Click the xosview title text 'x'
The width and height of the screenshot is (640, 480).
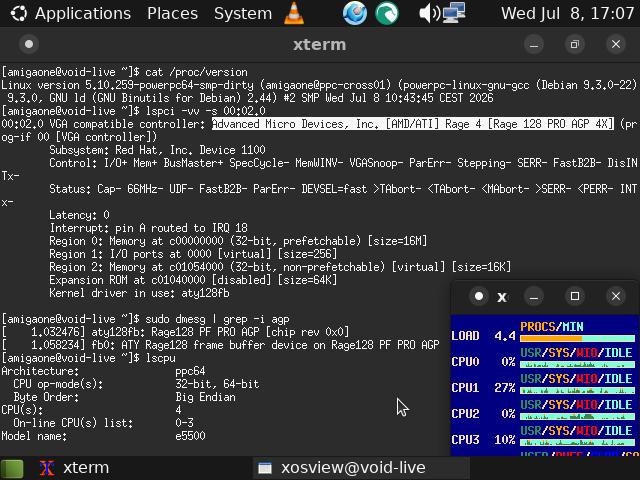[502, 297]
